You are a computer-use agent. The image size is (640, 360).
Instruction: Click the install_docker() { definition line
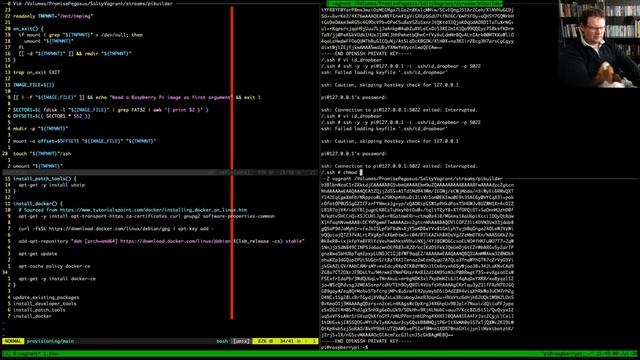38,204
